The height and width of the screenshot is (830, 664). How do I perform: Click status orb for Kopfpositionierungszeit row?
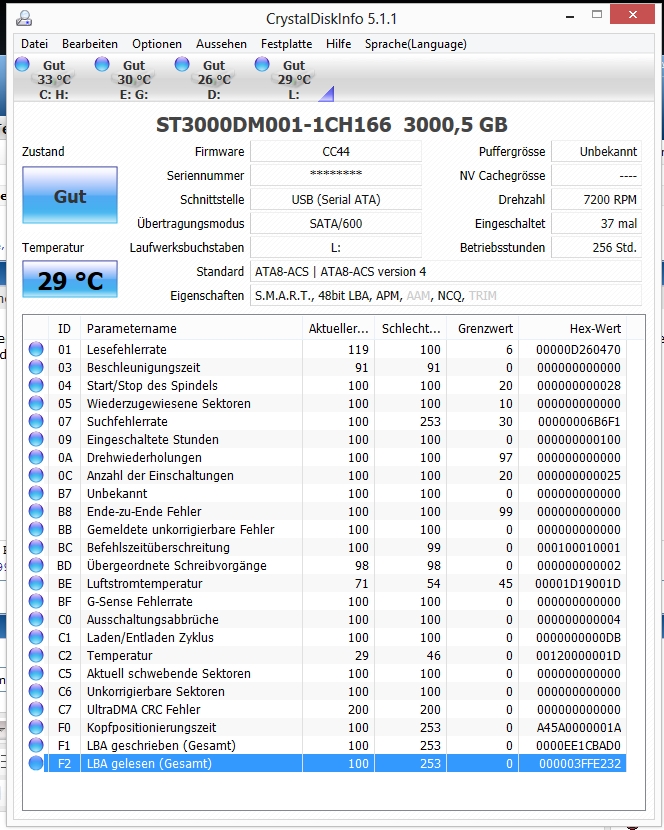(36, 727)
